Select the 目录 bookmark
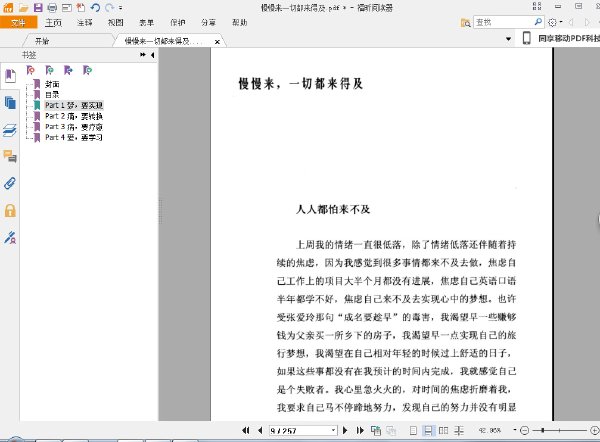The height and width of the screenshot is (442, 600). 52,95
